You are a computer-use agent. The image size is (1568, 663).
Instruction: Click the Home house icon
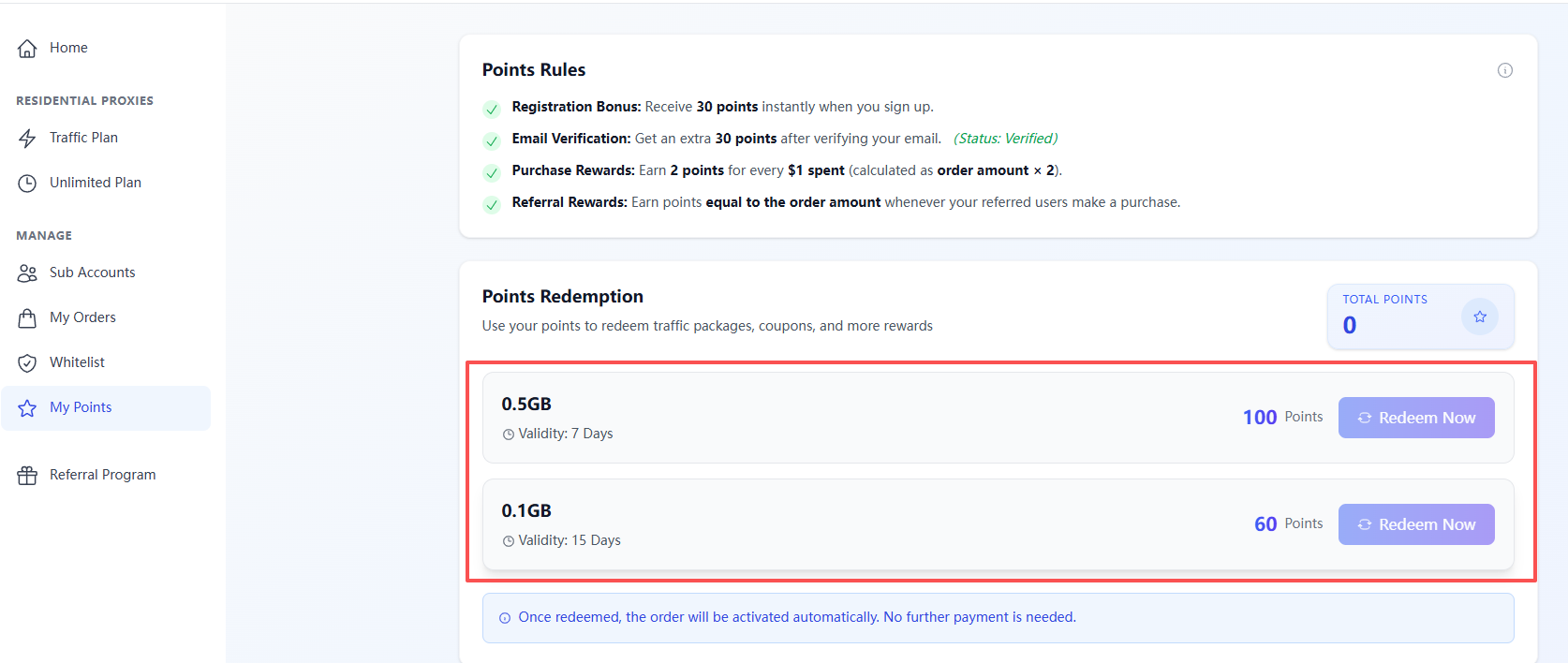(x=27, y=49)
